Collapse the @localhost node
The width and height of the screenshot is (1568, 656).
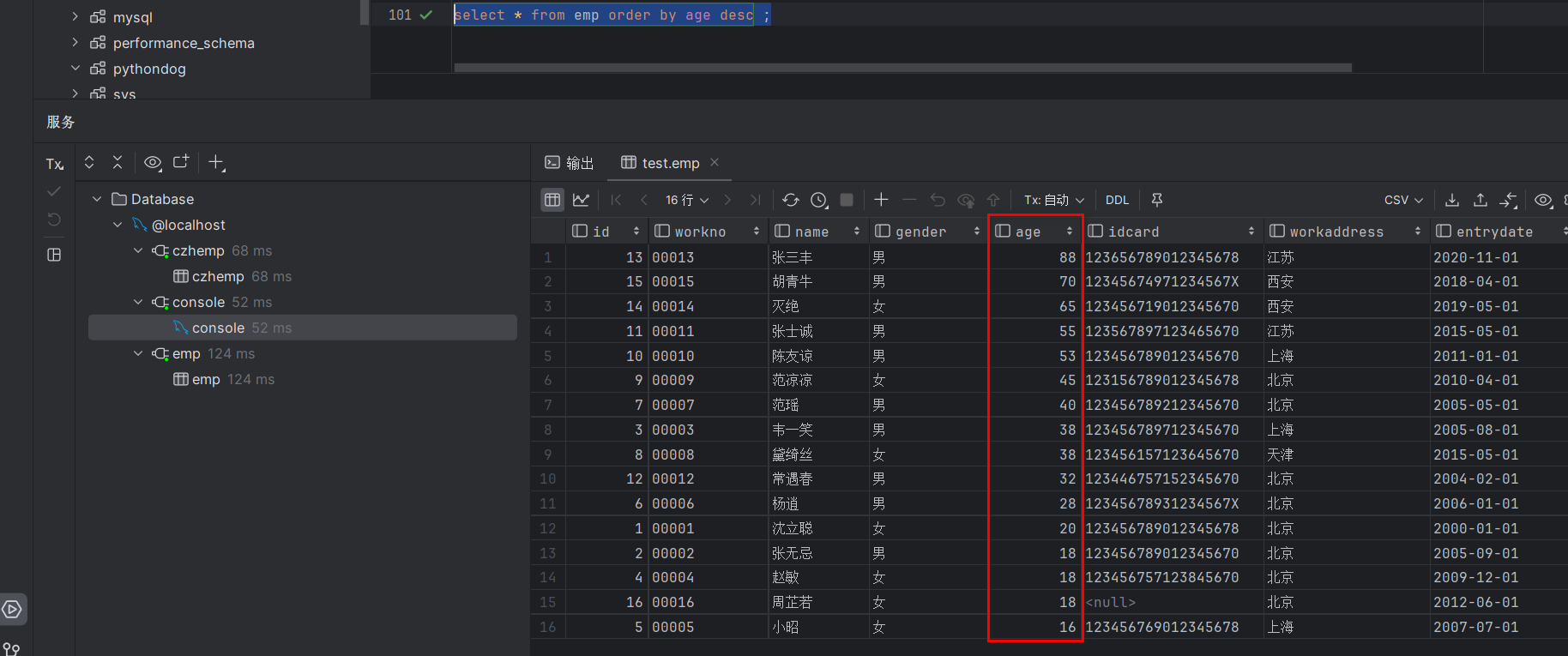click(118, 225)
